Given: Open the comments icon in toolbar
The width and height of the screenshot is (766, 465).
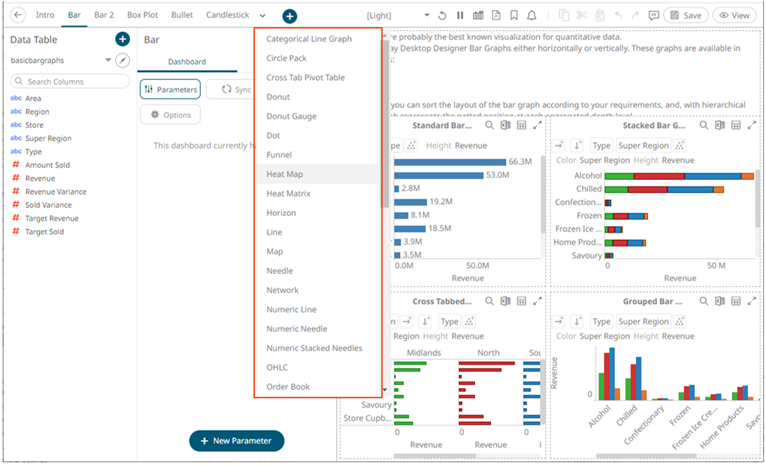Looking at the screenshot, I should point(653,16).
